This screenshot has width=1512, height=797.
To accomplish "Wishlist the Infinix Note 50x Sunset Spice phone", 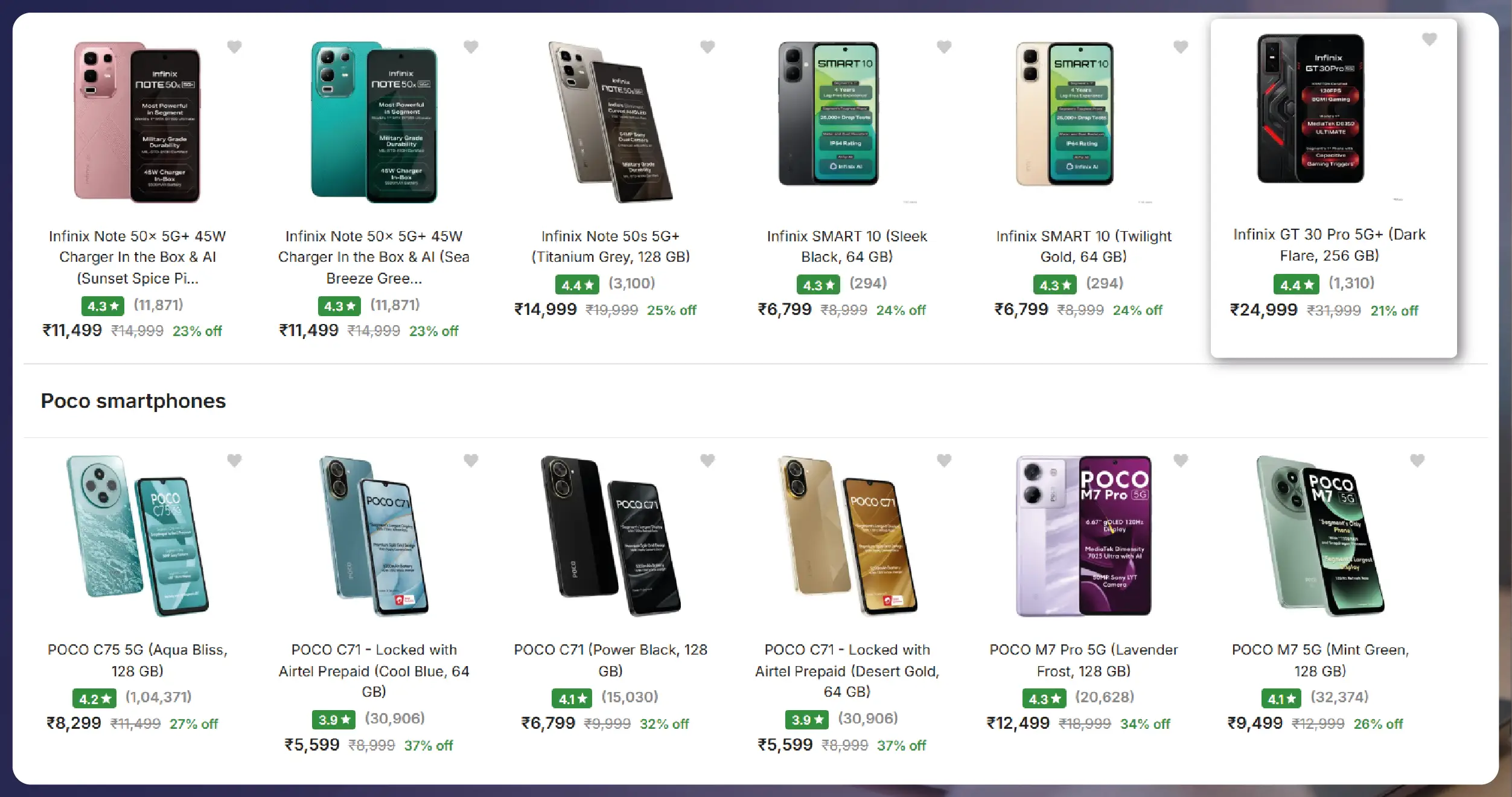I will click(234, 46).
